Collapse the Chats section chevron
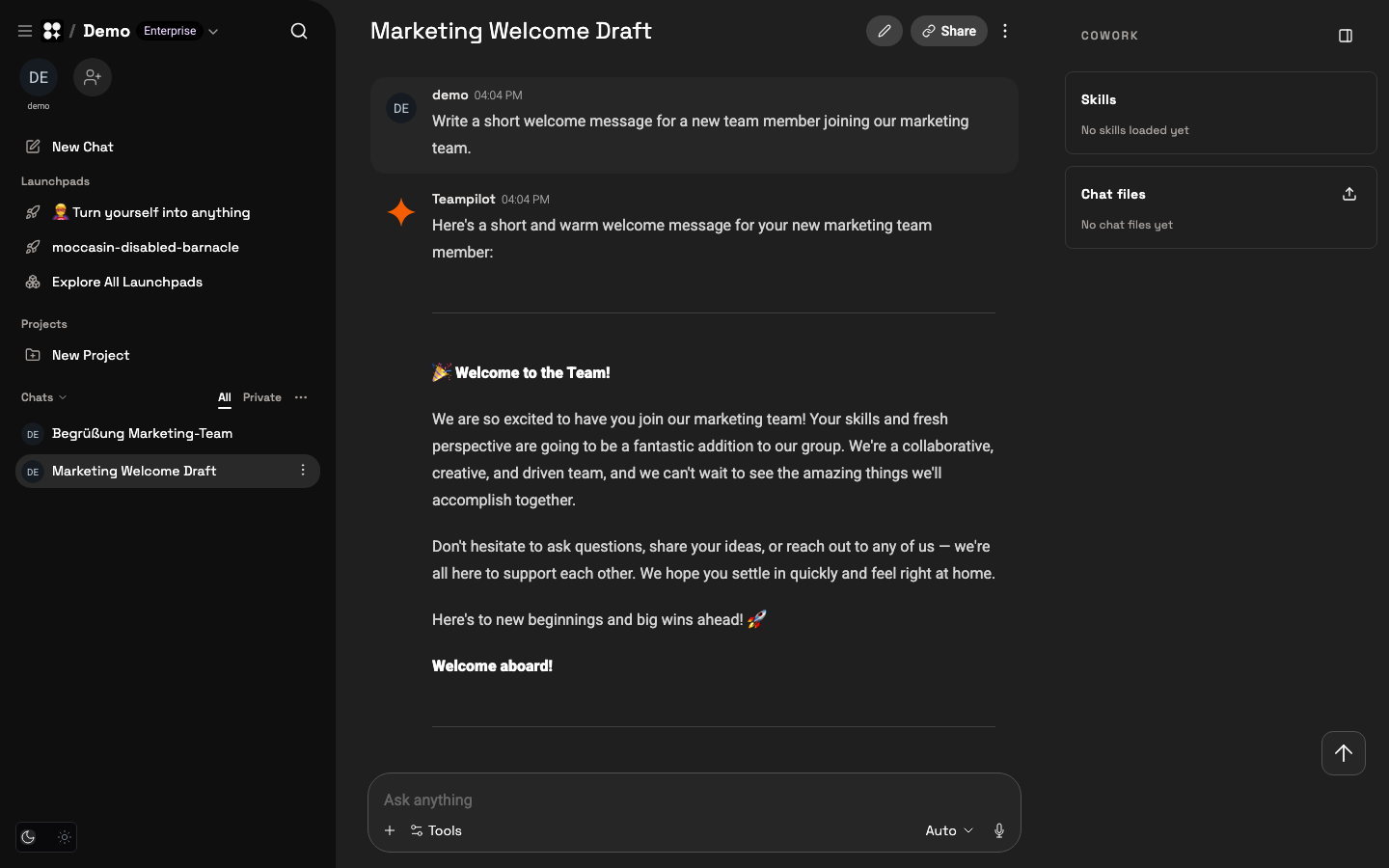 point(63,397)
